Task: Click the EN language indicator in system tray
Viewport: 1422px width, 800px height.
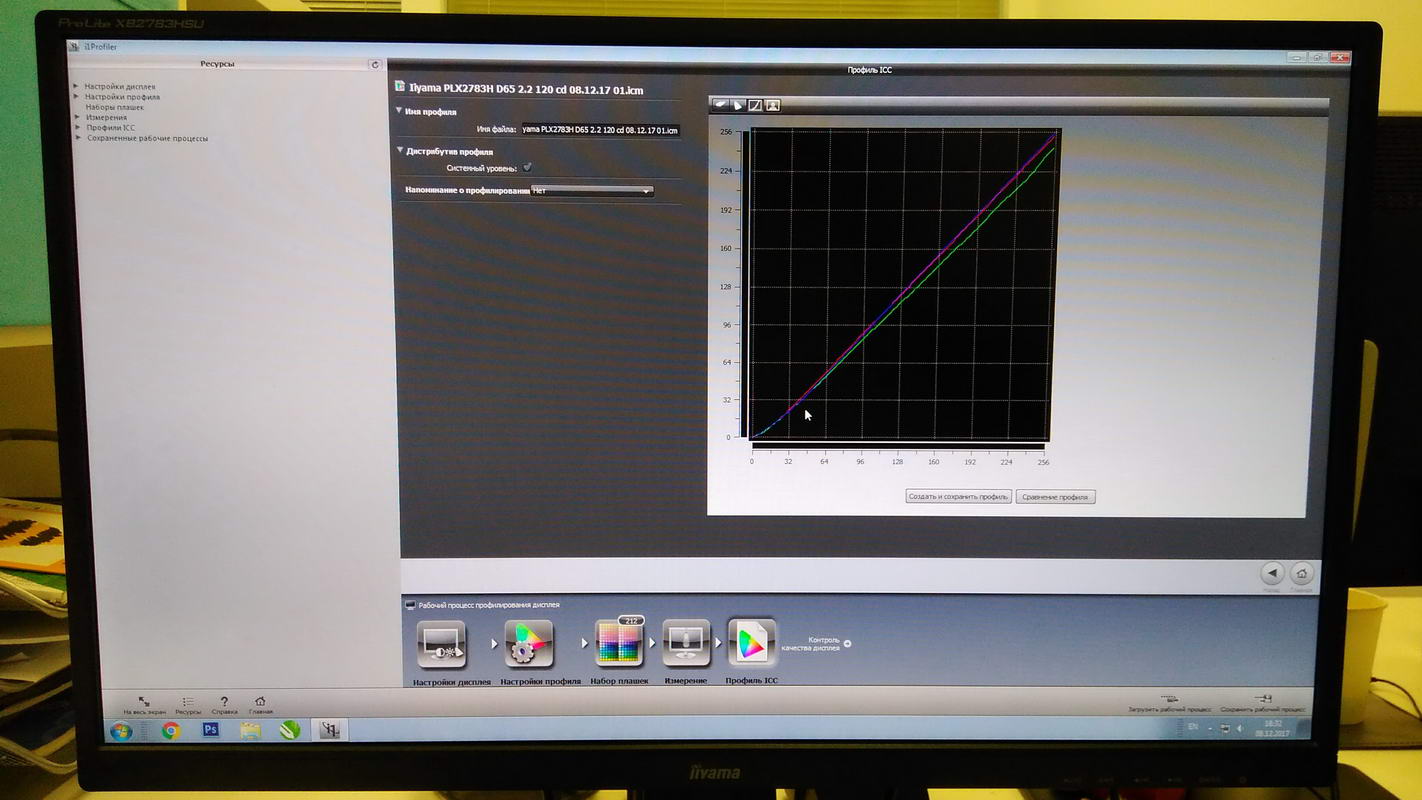Action: [x=1193, y=727]
